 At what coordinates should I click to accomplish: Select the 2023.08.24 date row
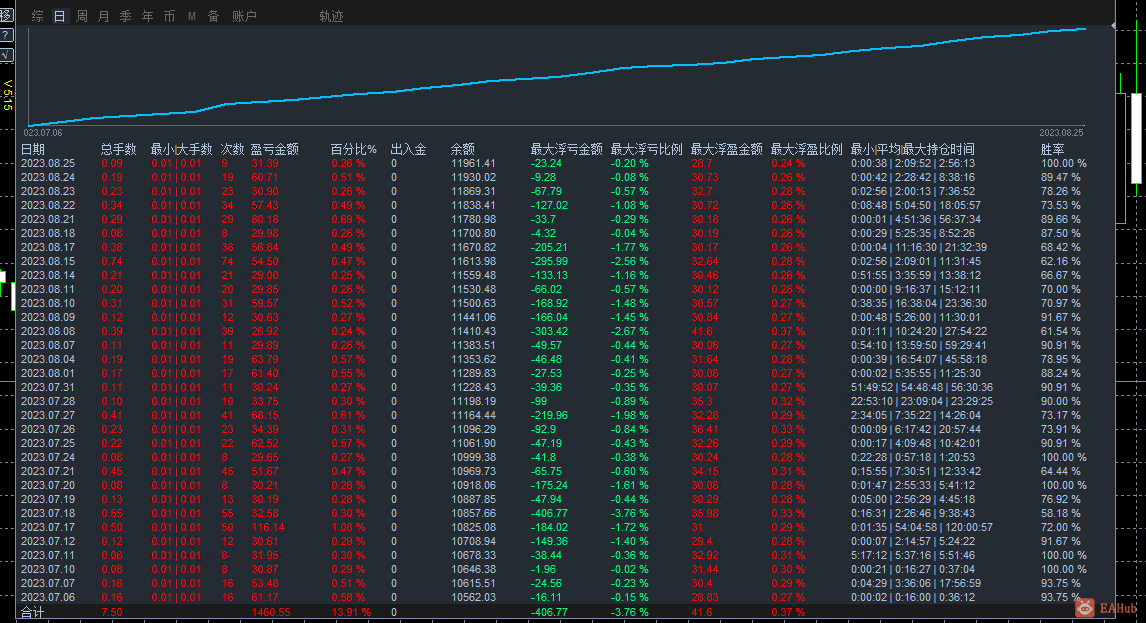(48, 177)
